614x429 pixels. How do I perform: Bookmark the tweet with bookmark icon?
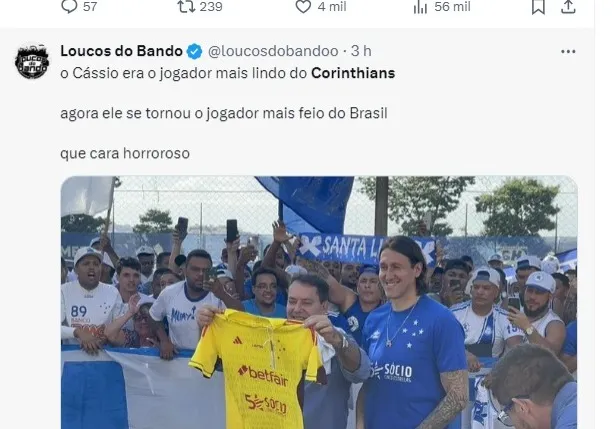[538, 7]
